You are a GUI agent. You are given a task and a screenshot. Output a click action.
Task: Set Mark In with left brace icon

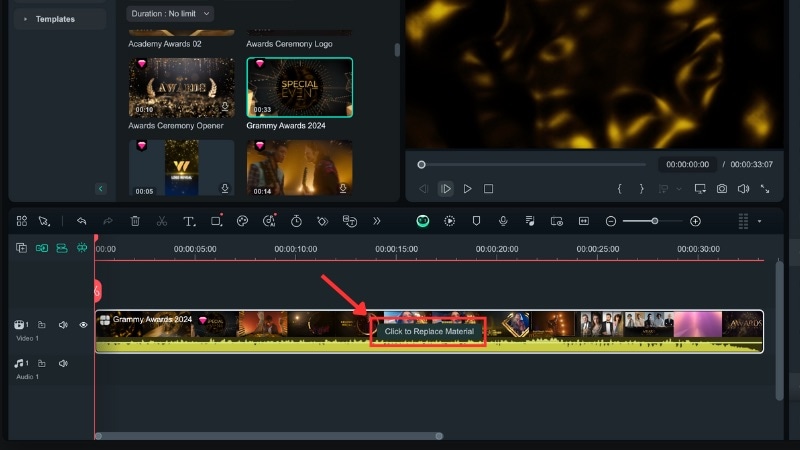coord(619,189)
